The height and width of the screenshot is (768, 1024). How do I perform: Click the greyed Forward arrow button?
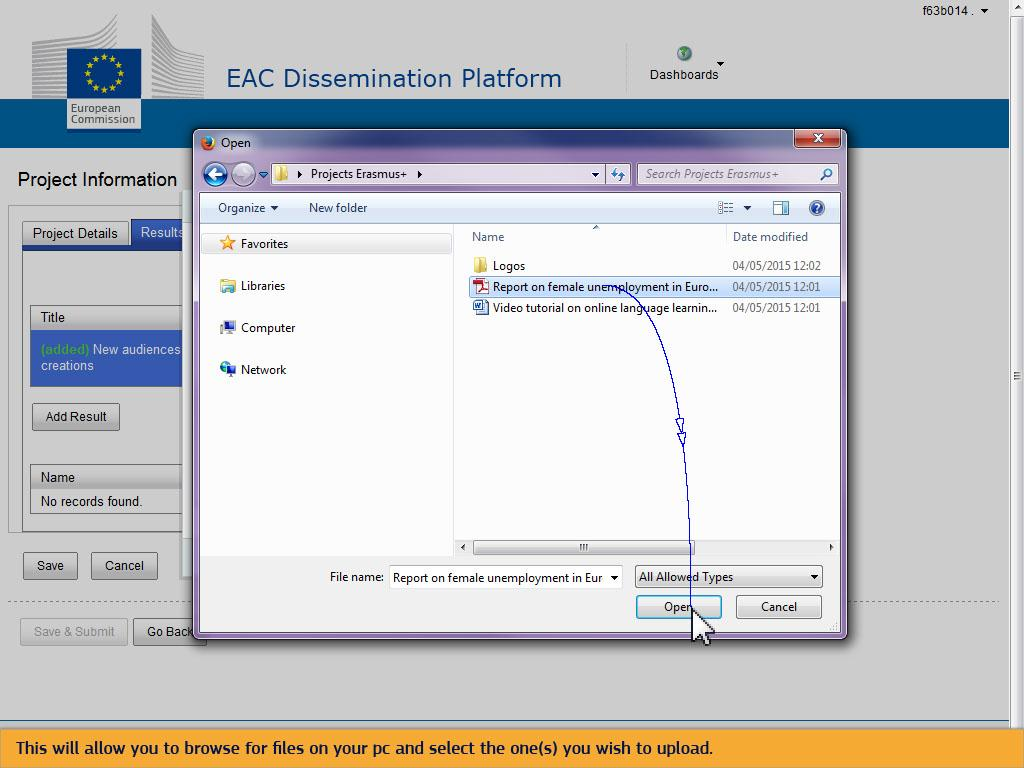(243, 174)
